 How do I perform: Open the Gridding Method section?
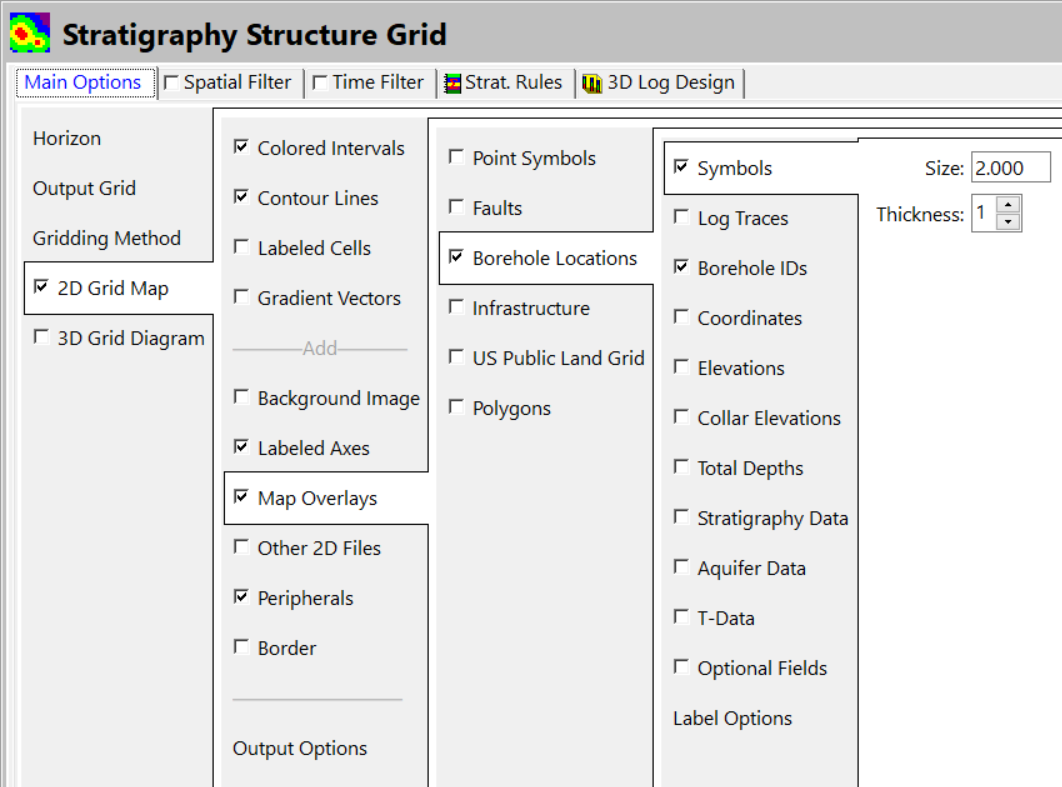(x=107, y=239)
